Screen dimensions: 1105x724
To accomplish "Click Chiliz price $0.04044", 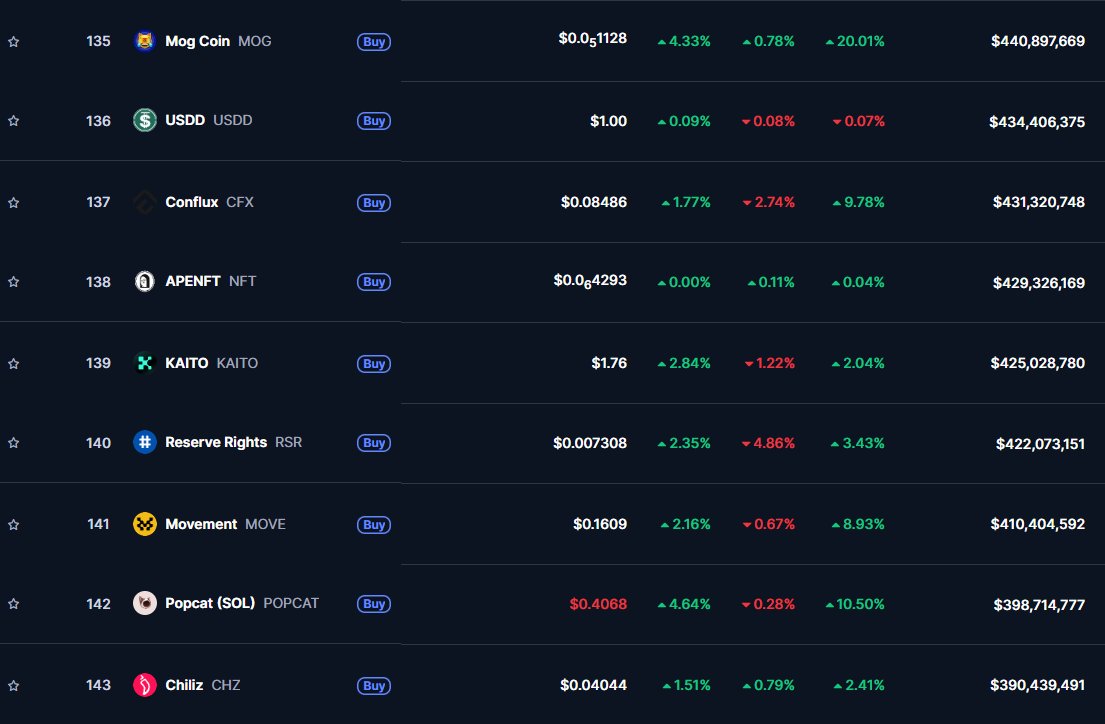I will tap(593, 685).
